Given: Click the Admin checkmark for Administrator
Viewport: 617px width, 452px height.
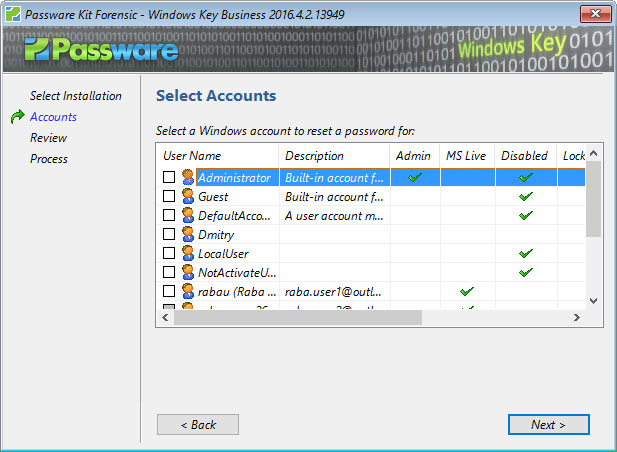Looking at the screenshot, I should (415, 177).
